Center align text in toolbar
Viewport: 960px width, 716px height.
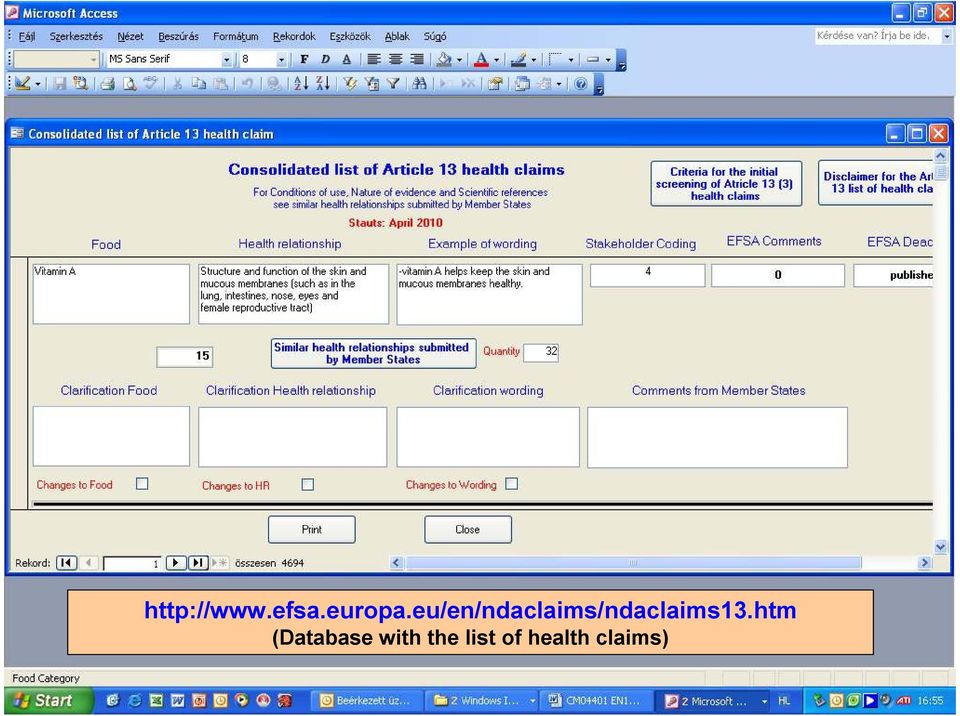pyautogui.click(x=396, y=59)
